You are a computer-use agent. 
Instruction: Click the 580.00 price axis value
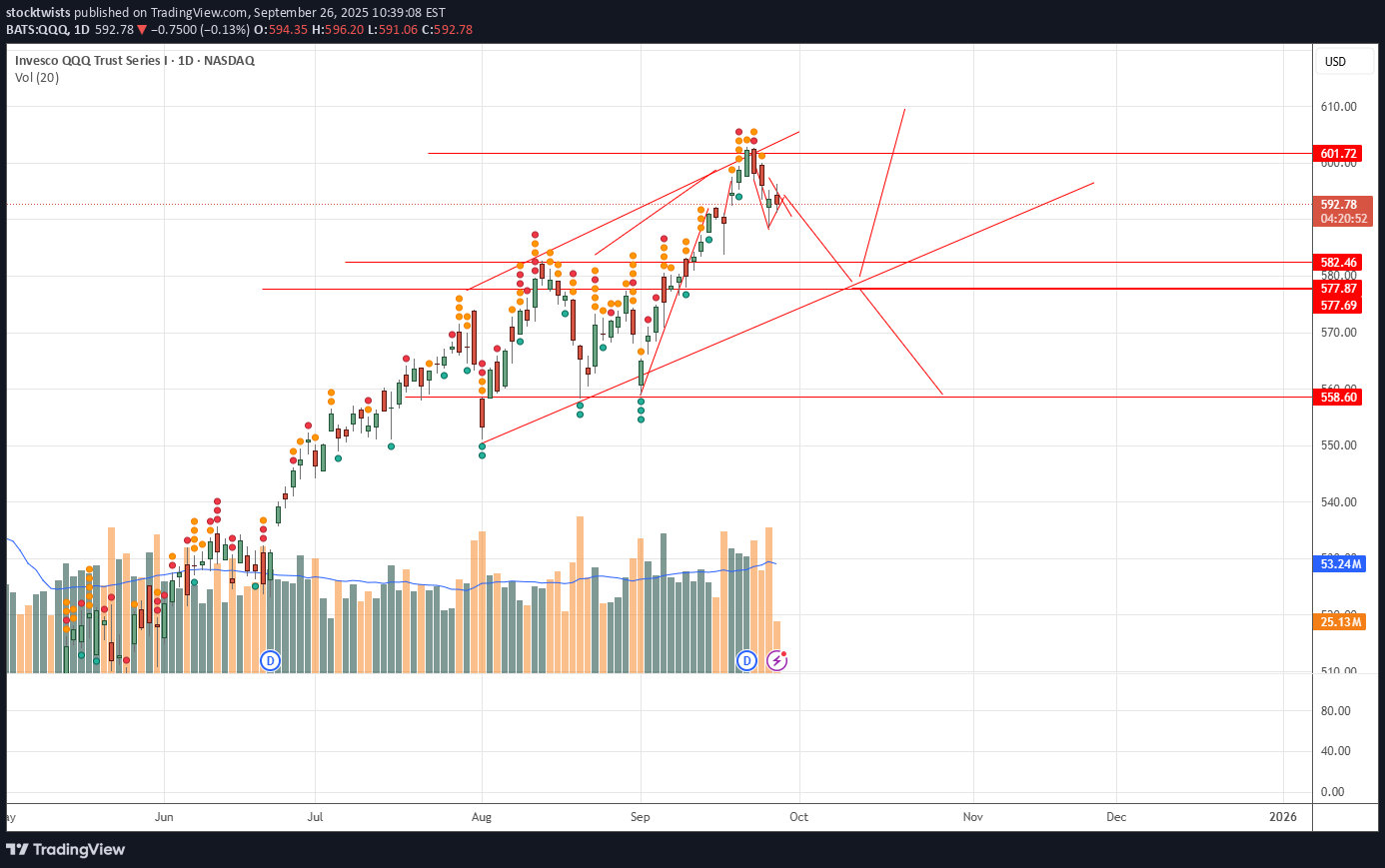1339,276
